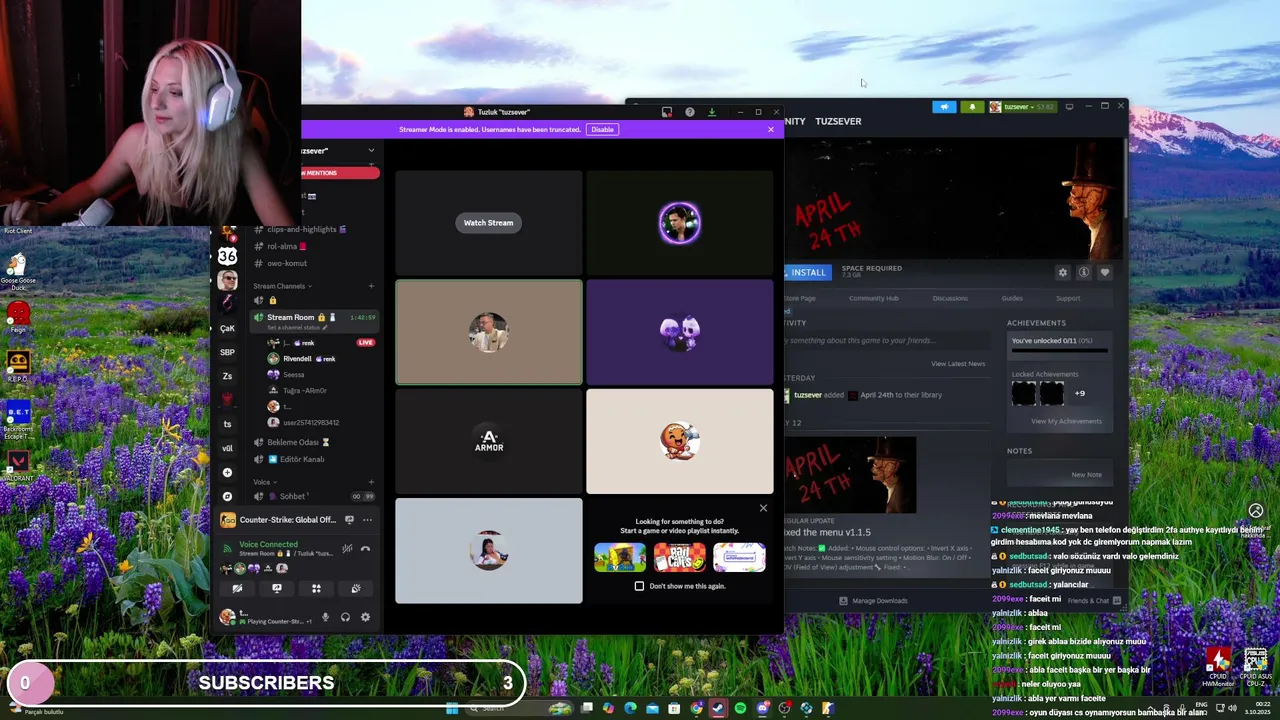Select ARMOR participant tile
This screenshot has width=1280, height=720.
click(x=488, y=441)
